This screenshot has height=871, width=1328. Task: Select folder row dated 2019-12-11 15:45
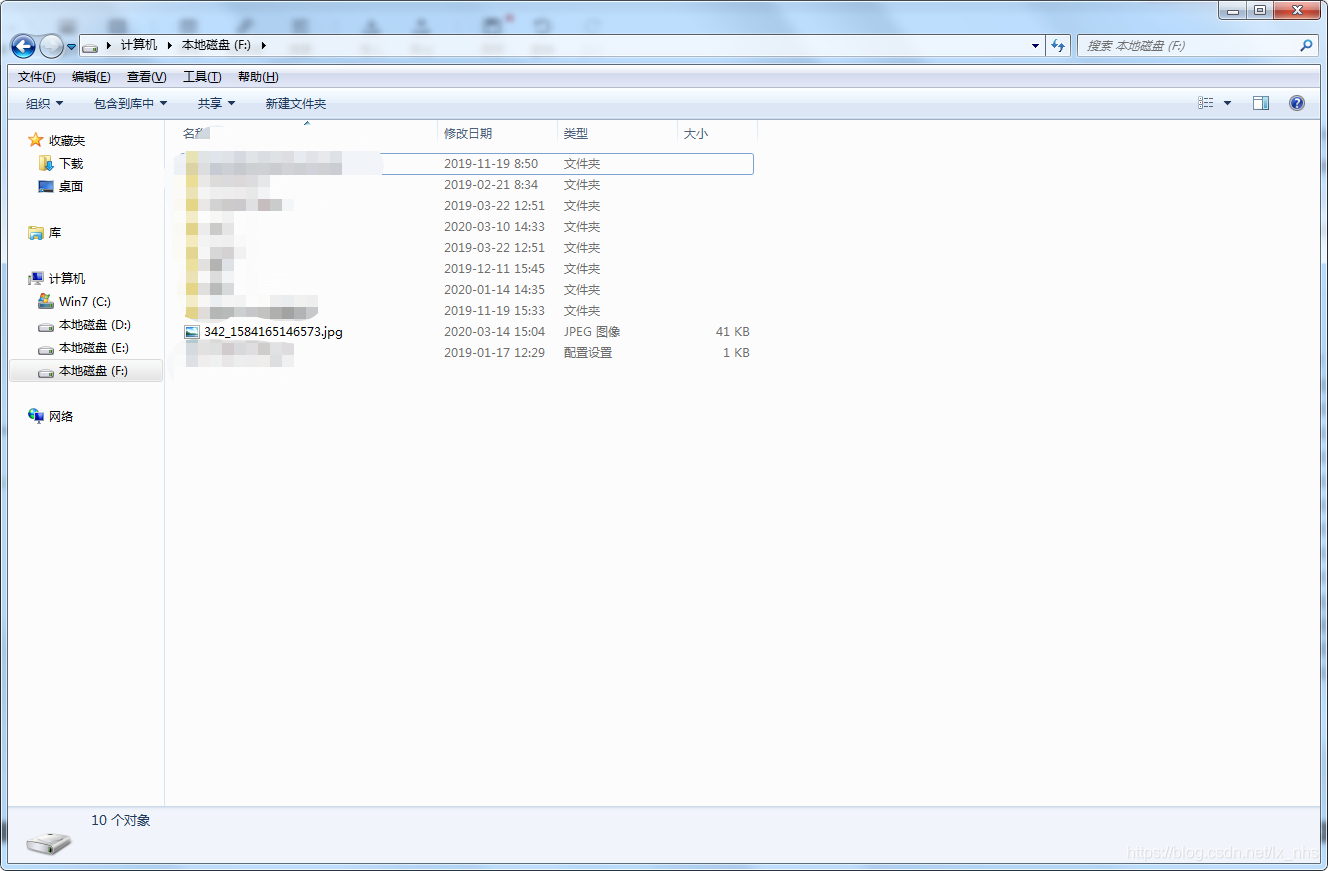[x=467, y=268]
